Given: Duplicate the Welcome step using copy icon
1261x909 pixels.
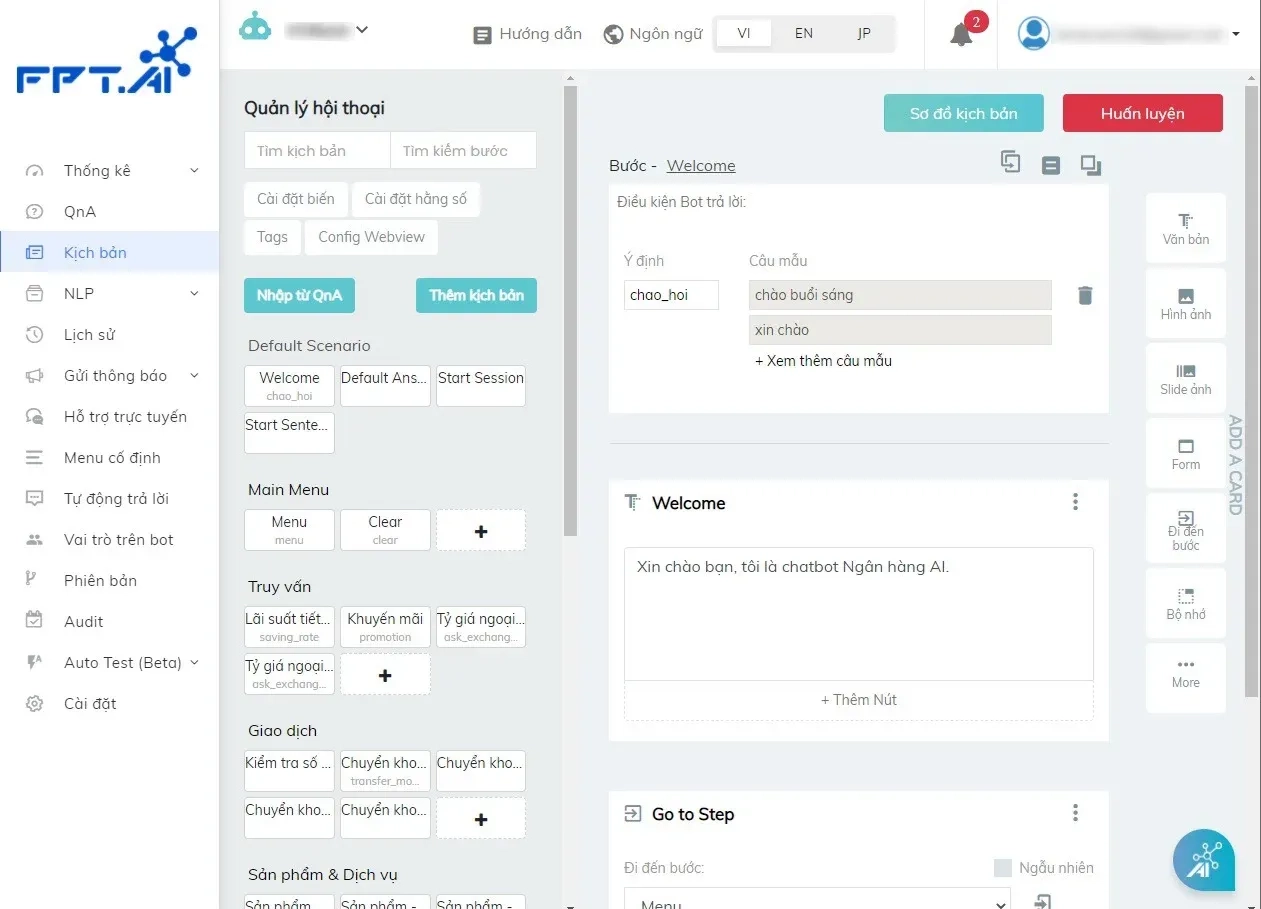Looking at the screenshot, I should click(x=1011, y=162).
